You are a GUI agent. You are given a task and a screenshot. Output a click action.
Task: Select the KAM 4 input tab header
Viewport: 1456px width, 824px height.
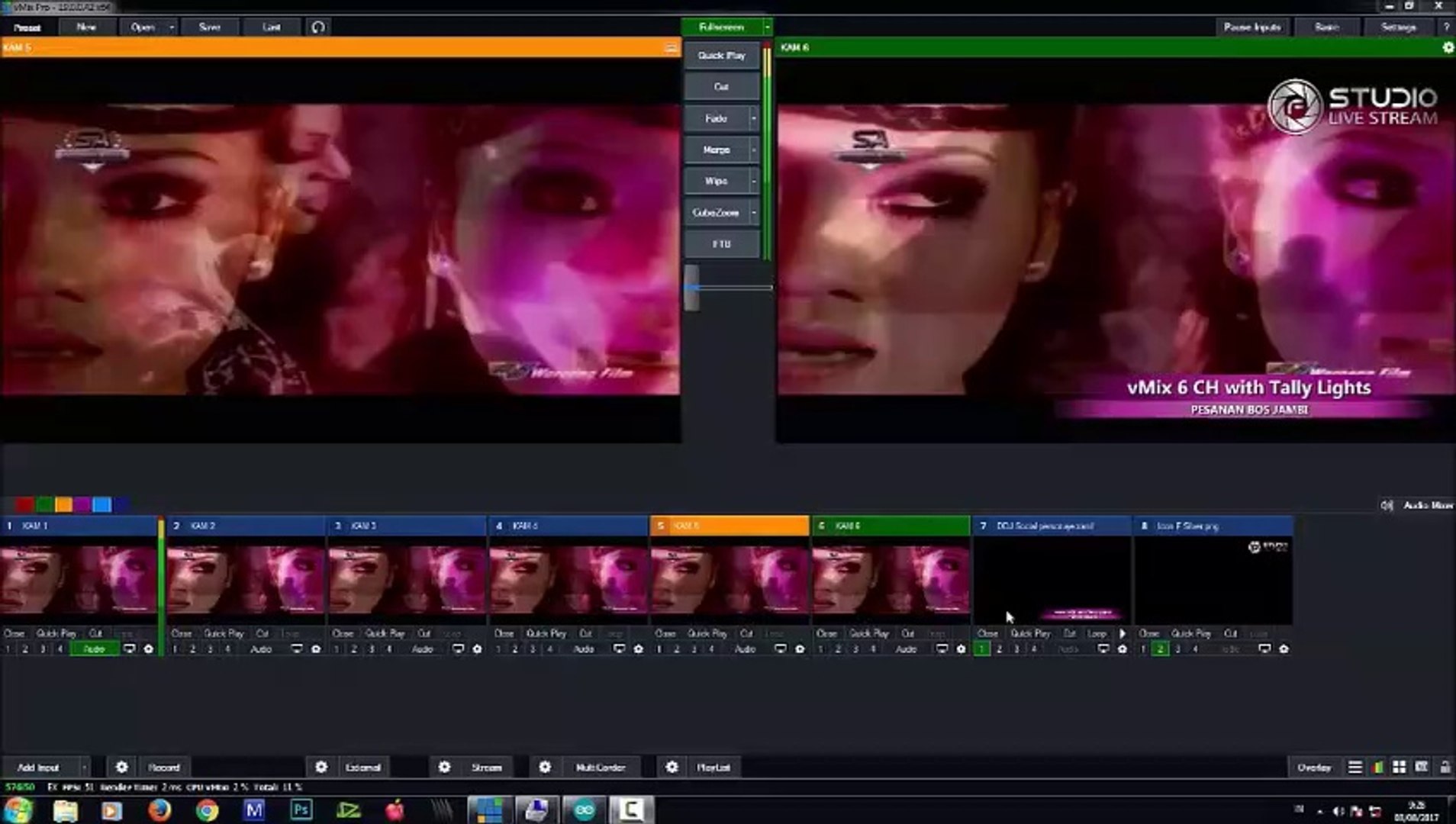click(x=568, y=526)
